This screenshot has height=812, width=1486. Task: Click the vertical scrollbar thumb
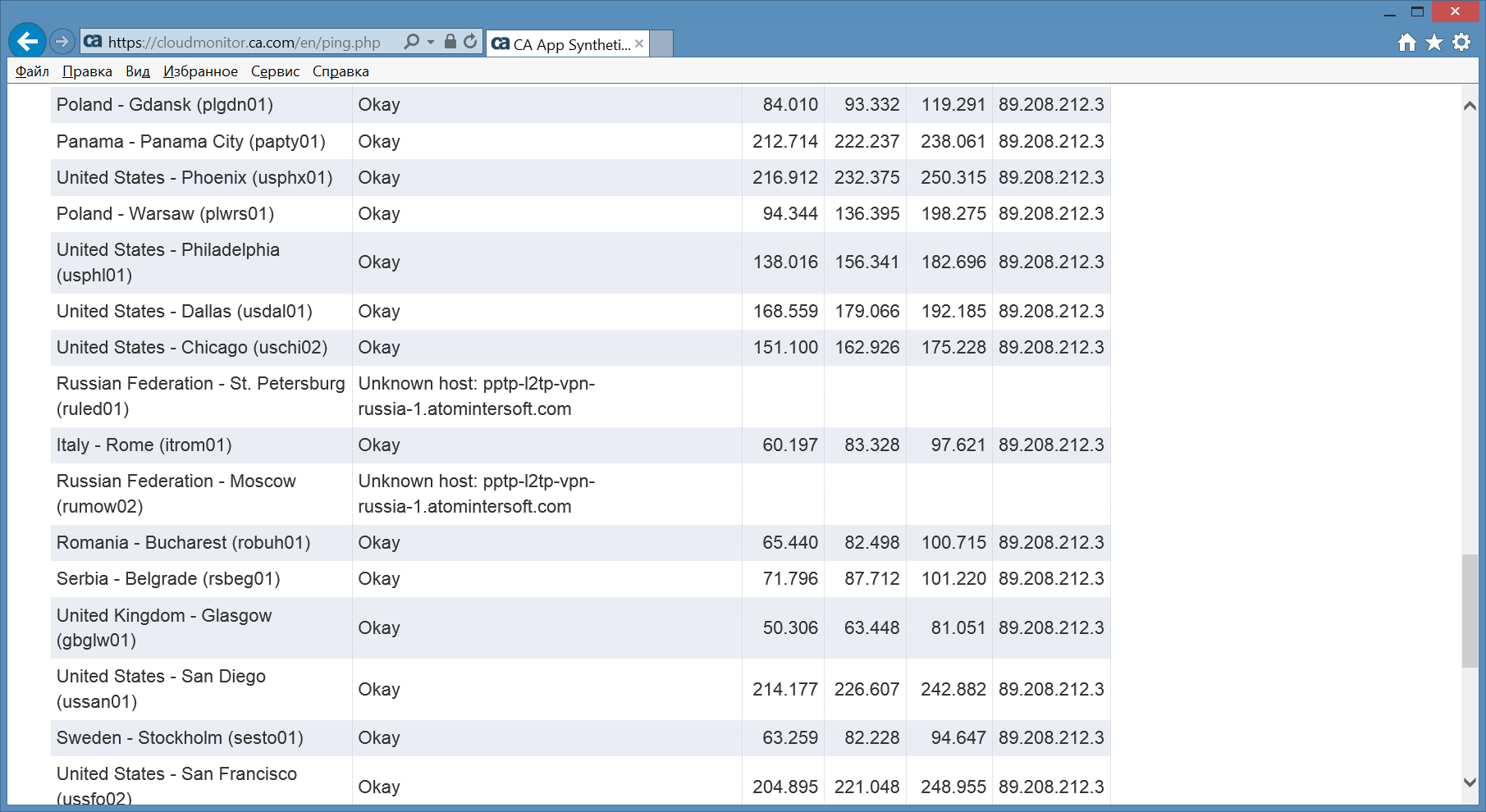tap(1470, 611)
